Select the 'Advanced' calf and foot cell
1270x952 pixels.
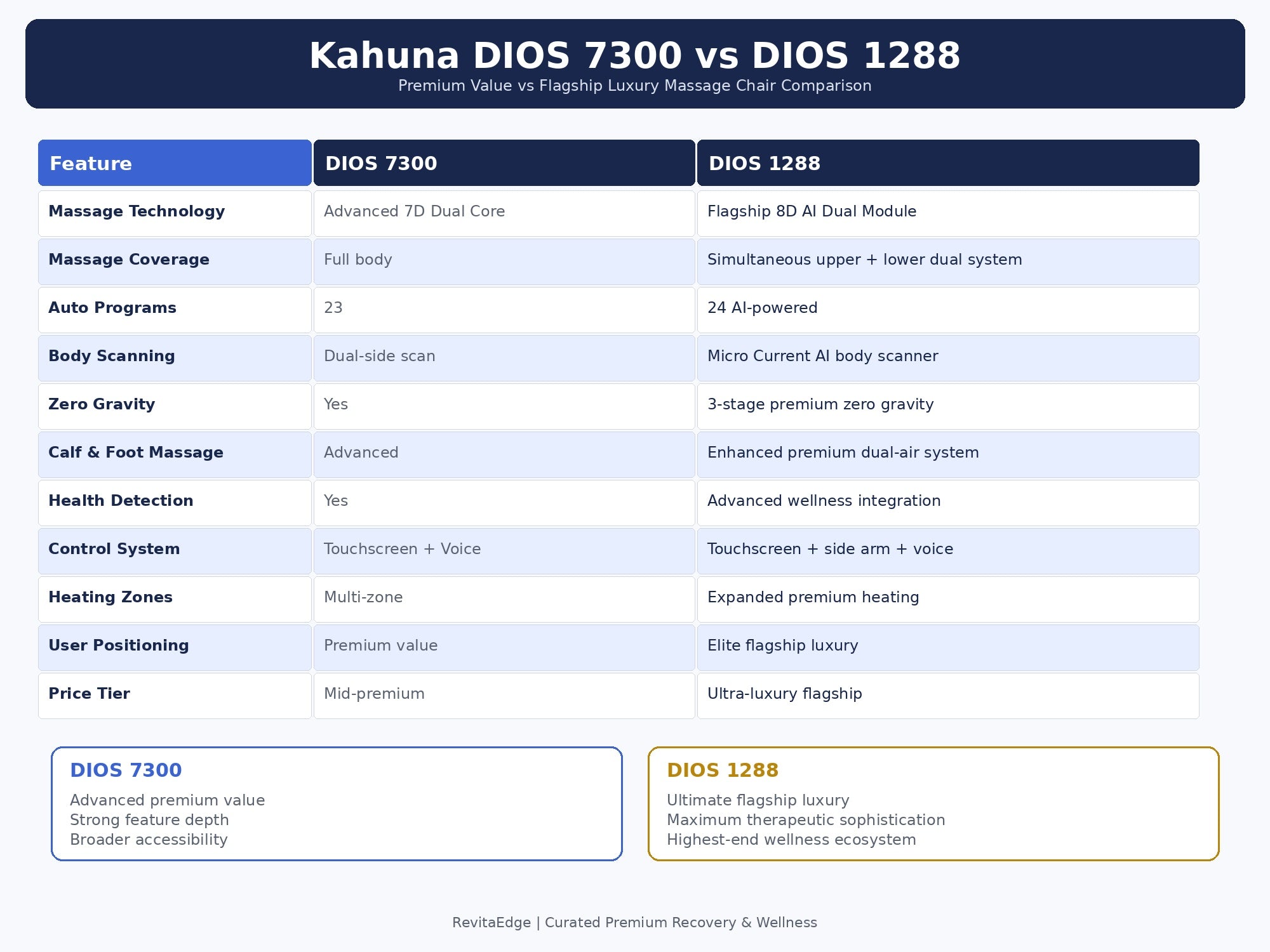[504, 455]
